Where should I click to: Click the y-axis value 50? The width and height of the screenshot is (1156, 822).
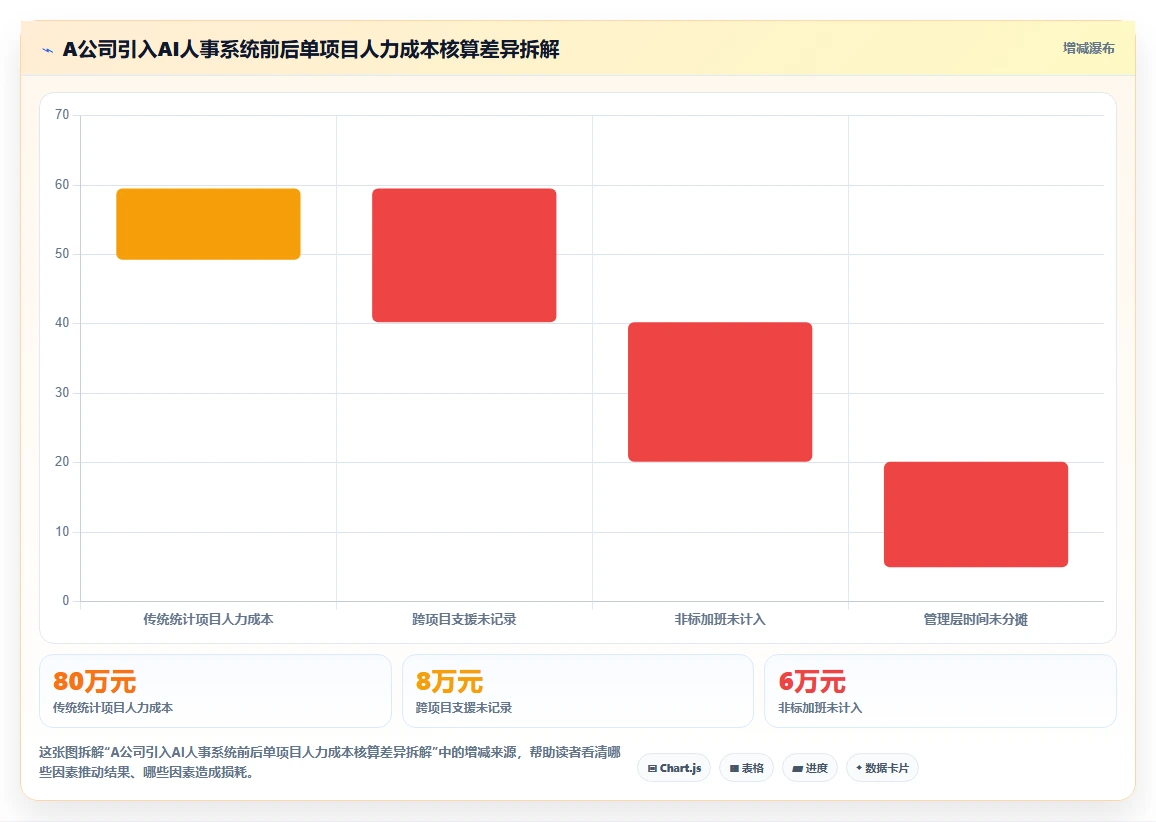point(62,254)
